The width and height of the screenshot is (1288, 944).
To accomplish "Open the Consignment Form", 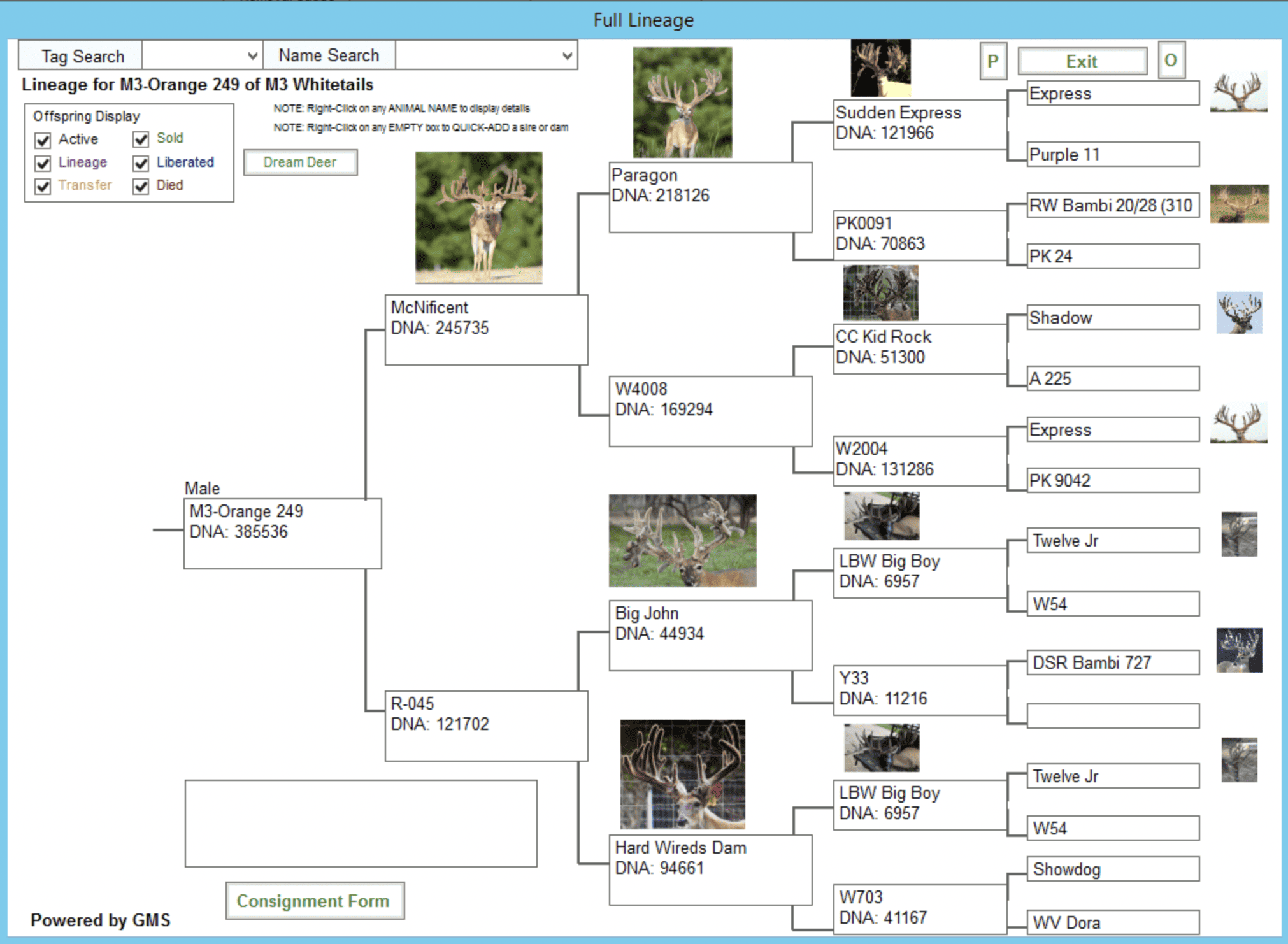I will click(x=315, y=901).
